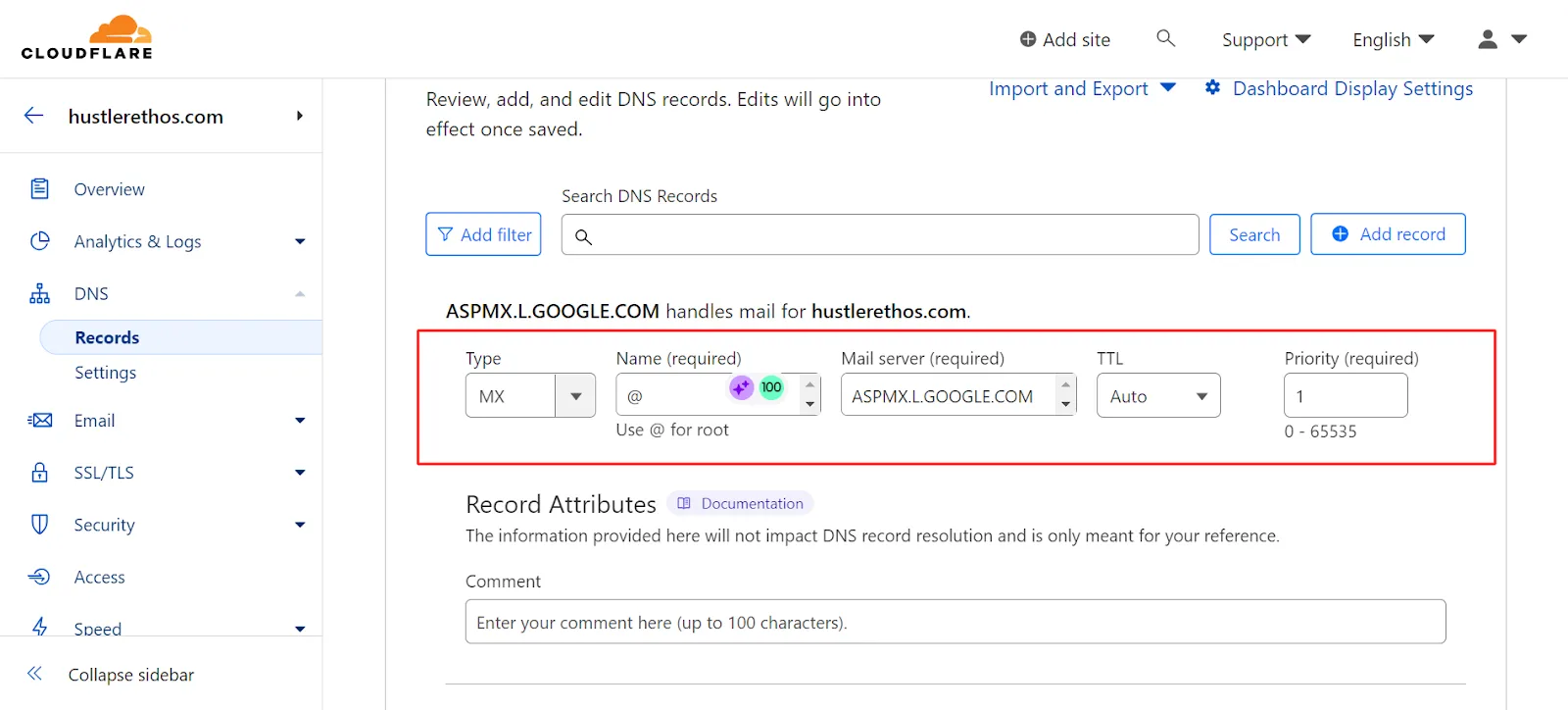Click the gear icon for Dashboard Display Settings
The width and height of the screenshot is (1568, 710).
click(x=1212, y=87)
